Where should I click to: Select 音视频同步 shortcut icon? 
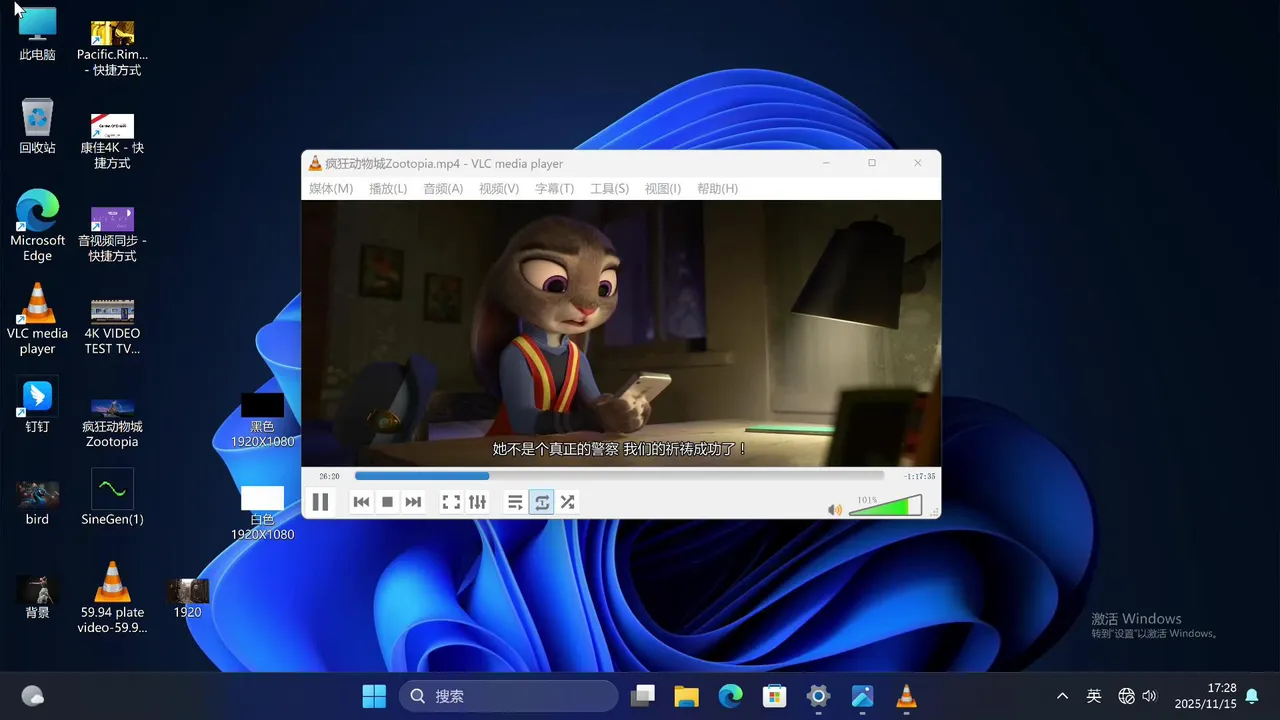pyautogui.click(x=112, y=233)
